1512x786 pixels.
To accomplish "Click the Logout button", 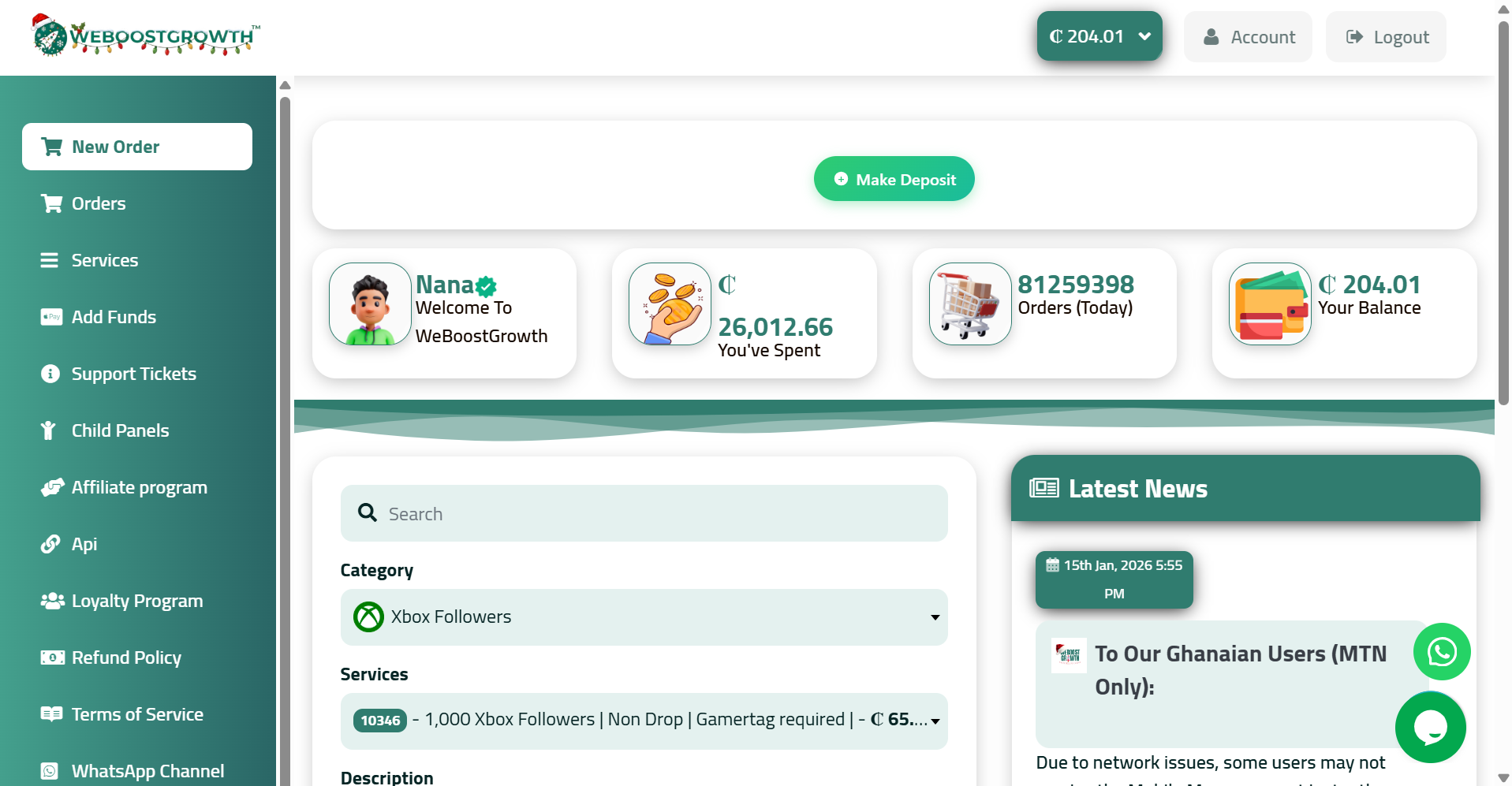I will (x=1385, y=36).
